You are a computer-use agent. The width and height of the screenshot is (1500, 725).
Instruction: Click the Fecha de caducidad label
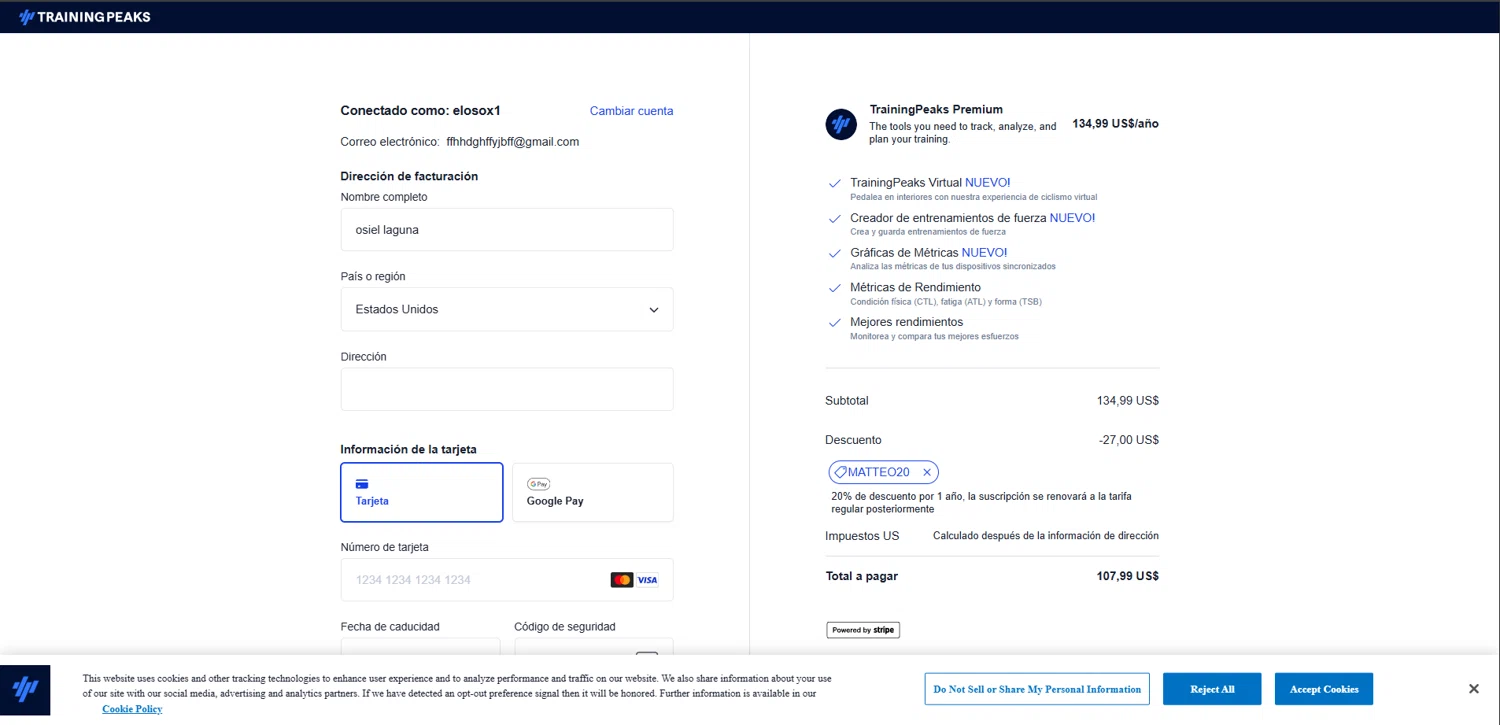click(x=390, y=627)
